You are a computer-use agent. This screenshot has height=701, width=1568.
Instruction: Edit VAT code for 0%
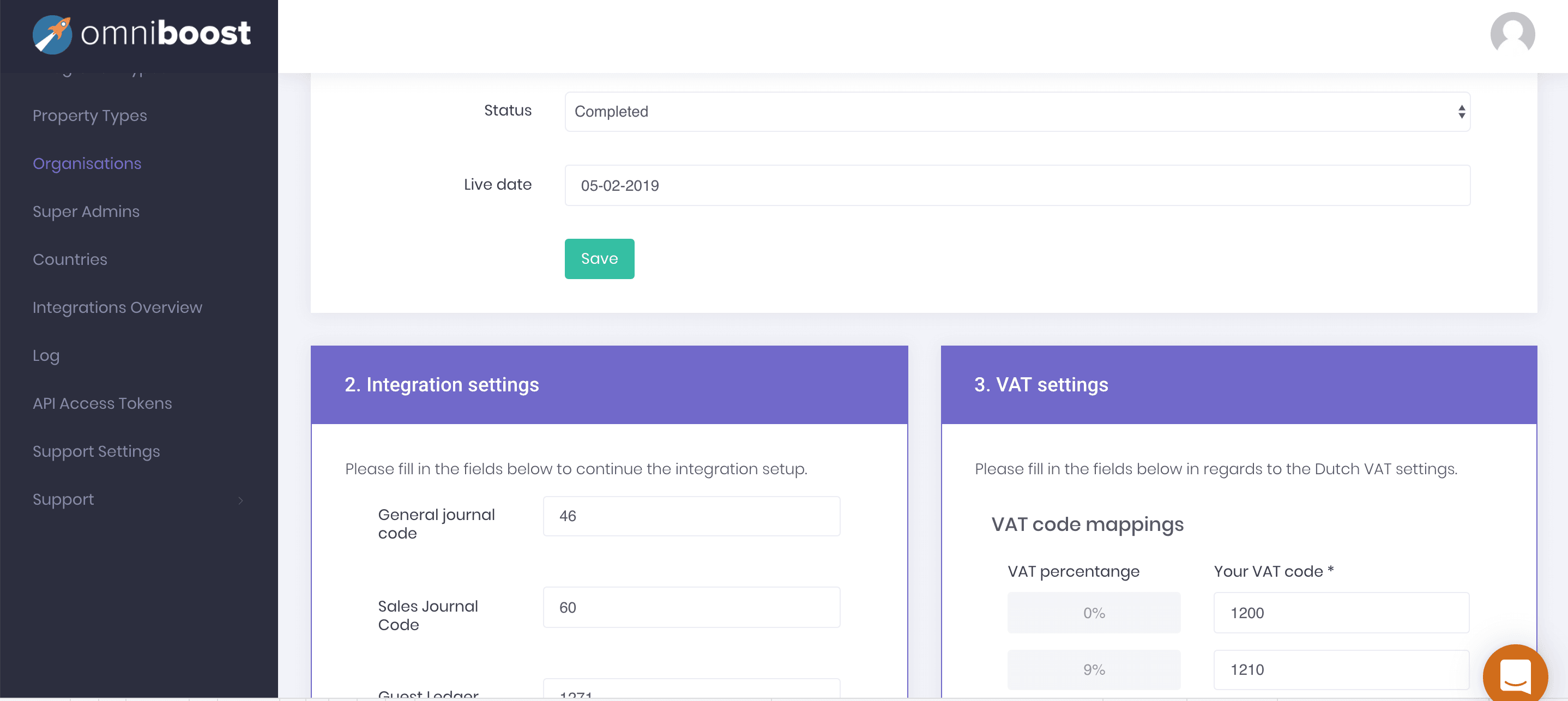(1341, 613)
